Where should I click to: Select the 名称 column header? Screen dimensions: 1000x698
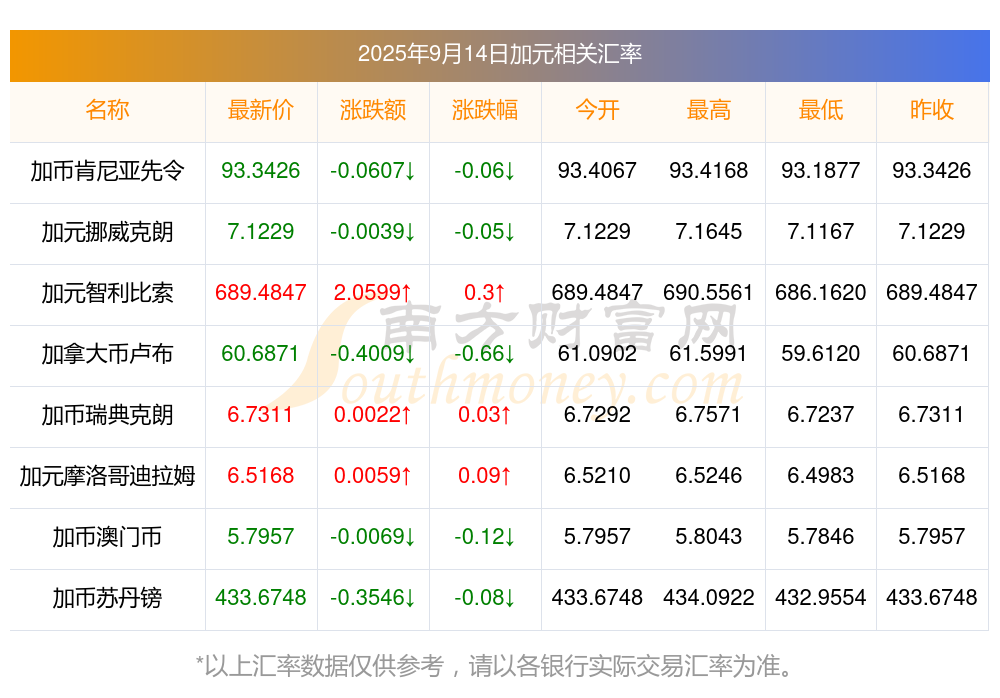[107, 110]
